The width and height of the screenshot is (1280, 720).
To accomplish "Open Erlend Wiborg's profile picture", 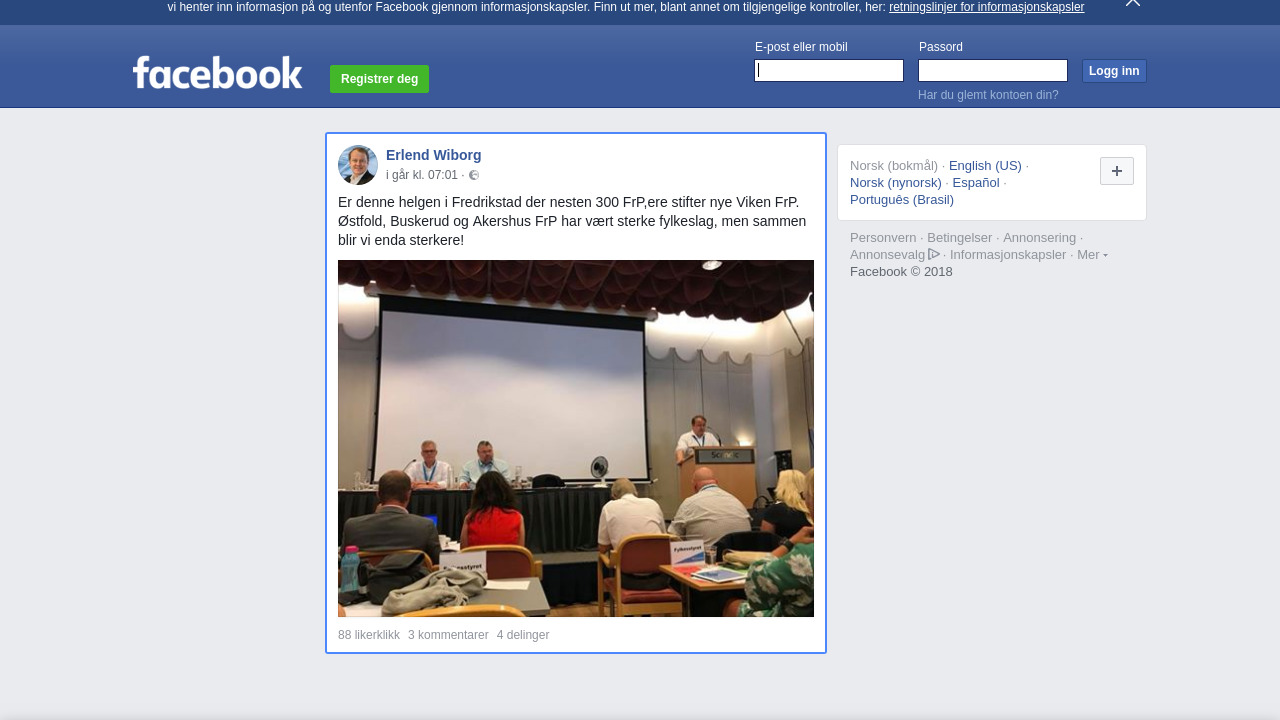I will (x=358, y=165).
